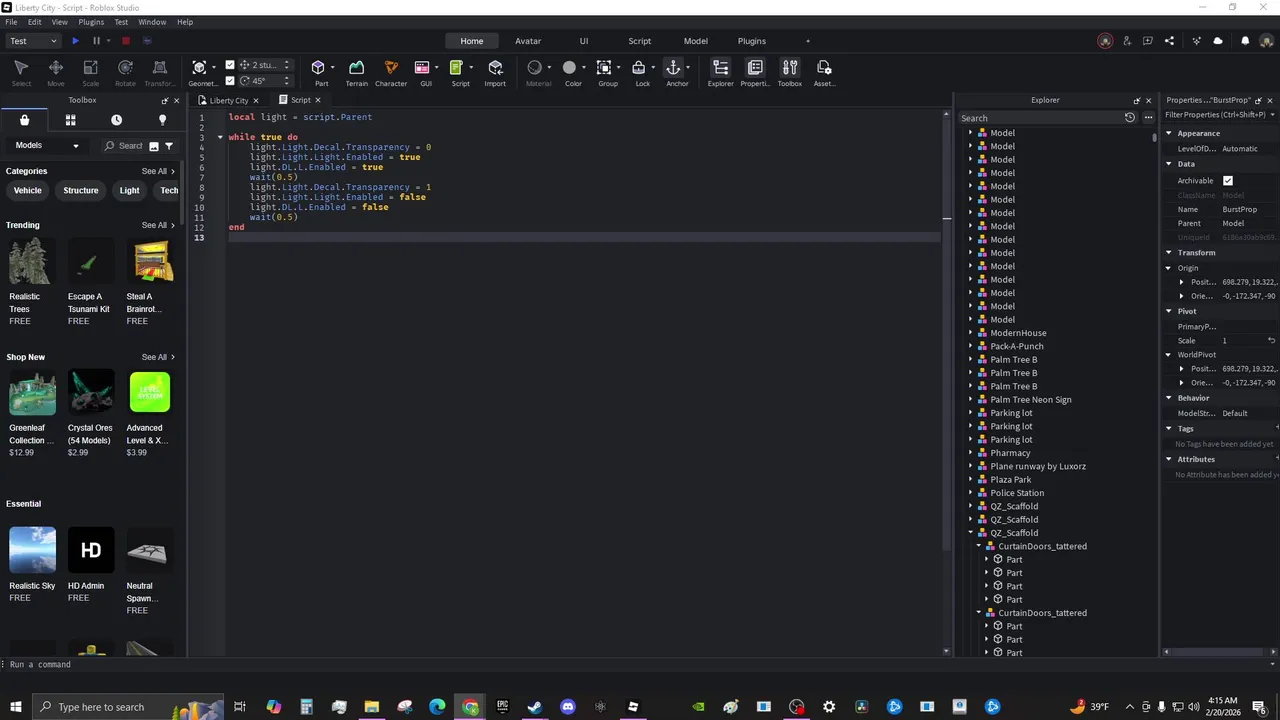
Task: Click See All next to Trending
Action: pos(158,225)
